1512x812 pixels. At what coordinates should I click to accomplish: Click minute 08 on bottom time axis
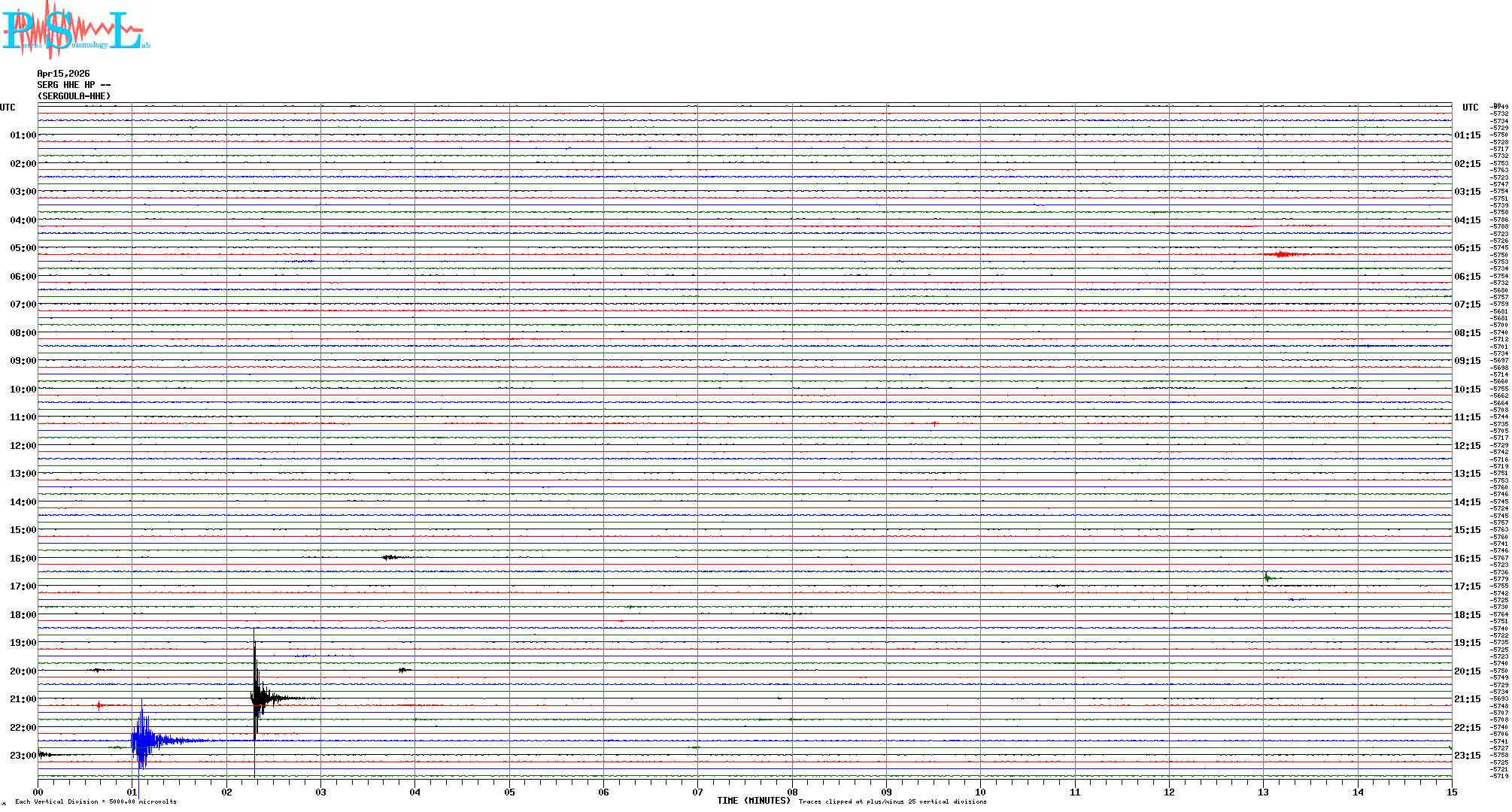pyautogui.click(x=792, y=792)
